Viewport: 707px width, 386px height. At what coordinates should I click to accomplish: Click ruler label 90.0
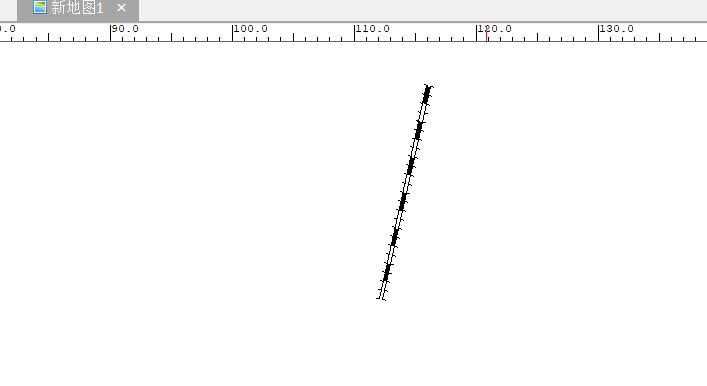pos(125,29)
